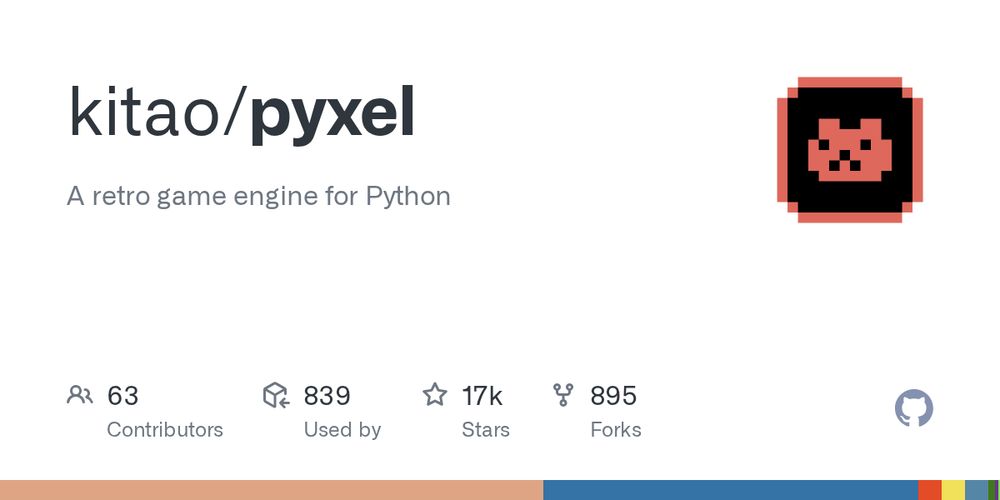Select the 17k stars count
The width and height of the screenshot is (1000, 500).
click(482, 396)
